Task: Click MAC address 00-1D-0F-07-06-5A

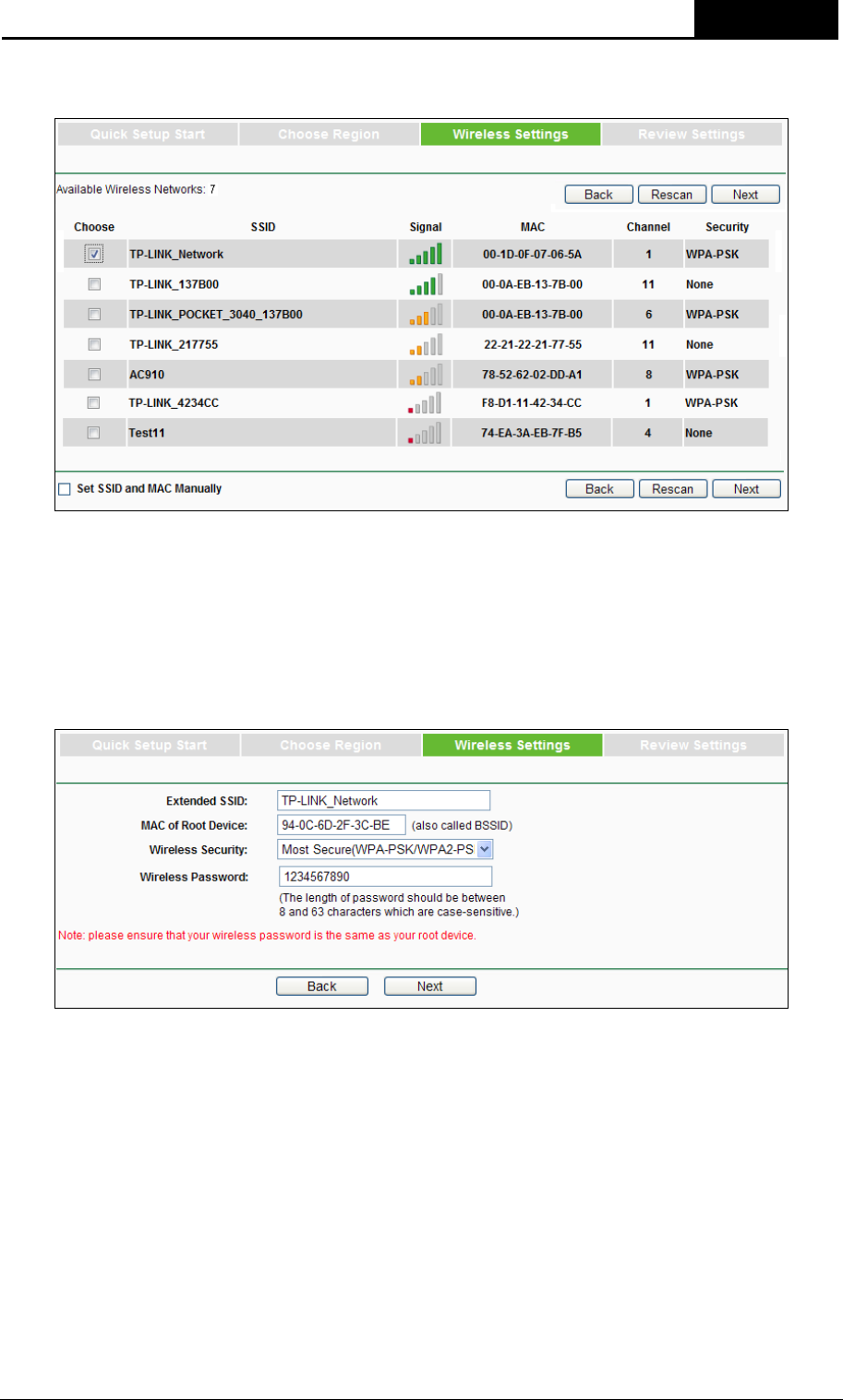Action: pos(533,255)
